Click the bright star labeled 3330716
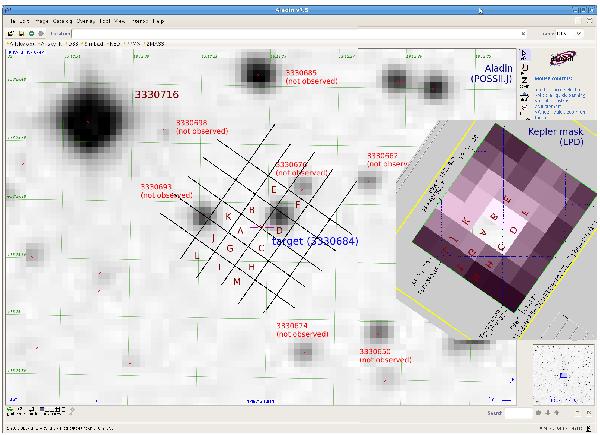Viewport: 600px width, 435px height. click(84, 116)
